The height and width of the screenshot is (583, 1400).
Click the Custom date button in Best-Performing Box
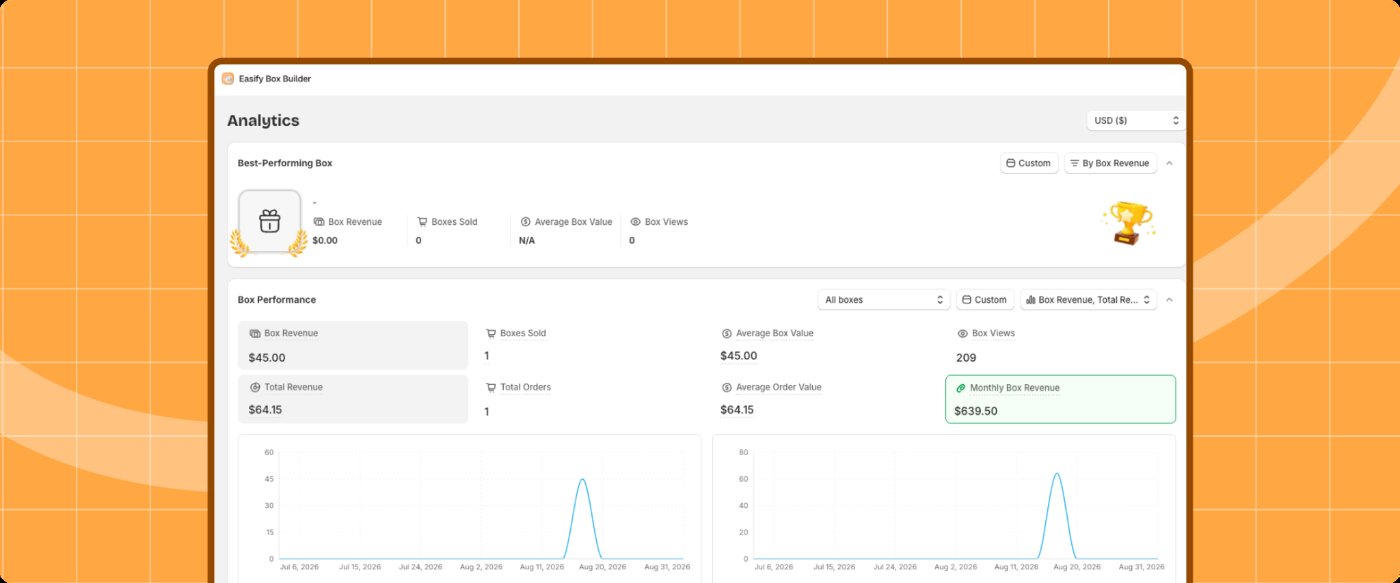[1029, 163]
